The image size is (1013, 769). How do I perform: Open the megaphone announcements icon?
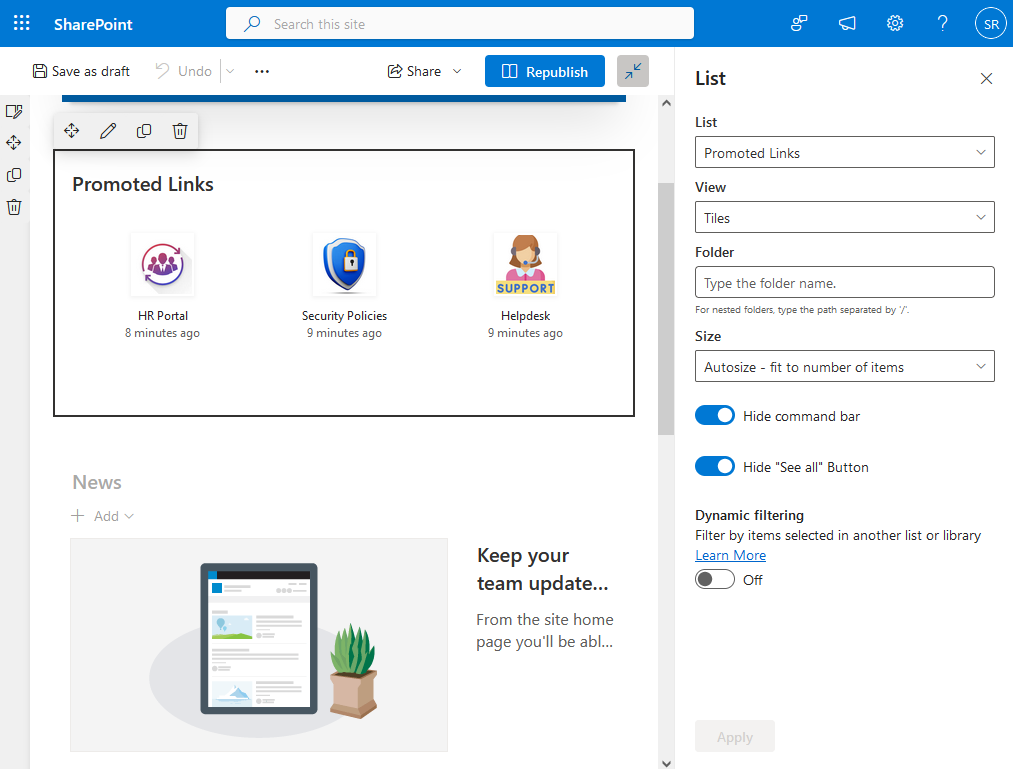tap(847, 24)
